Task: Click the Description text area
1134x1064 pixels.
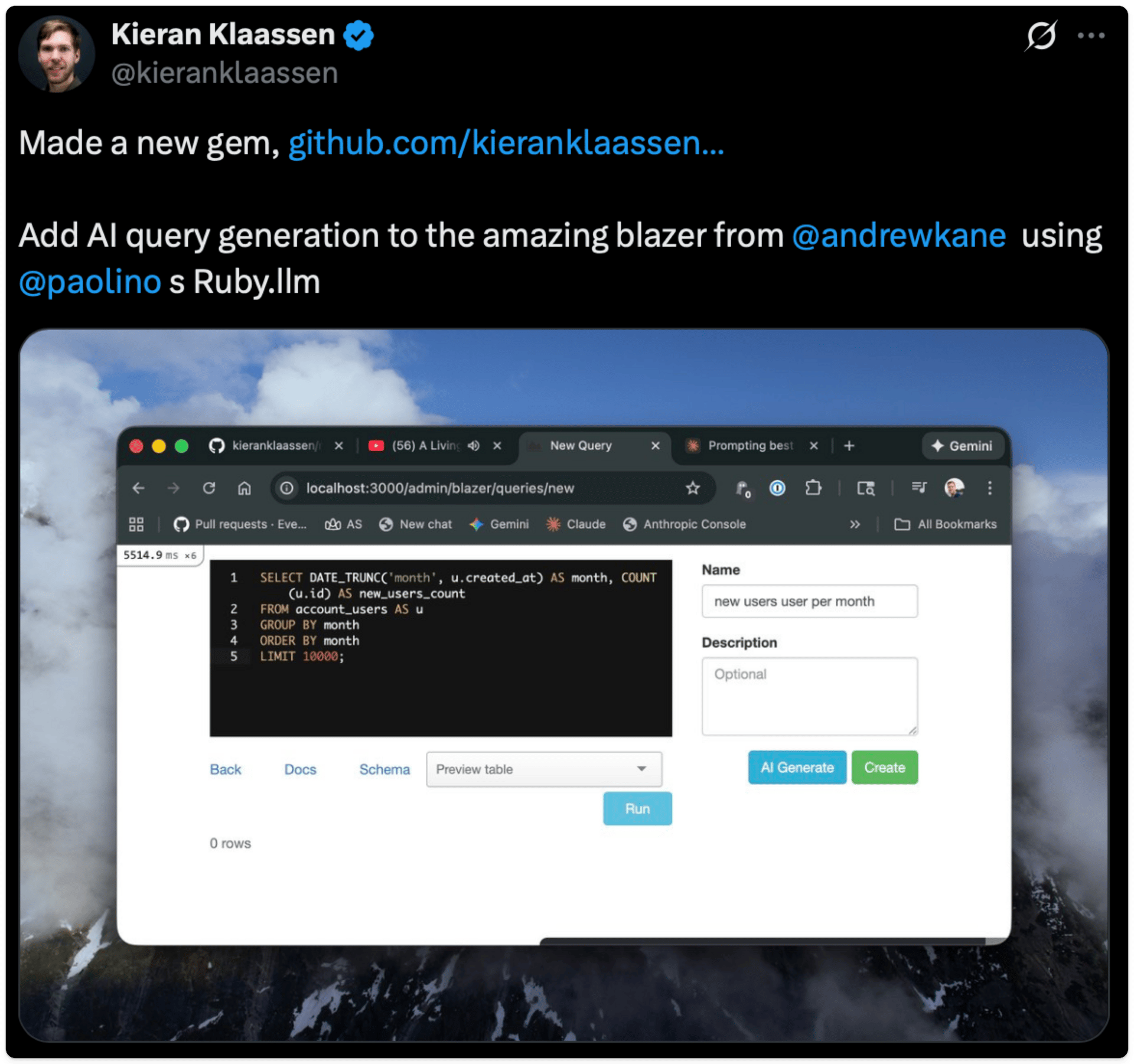Action: tap(809, 697)
